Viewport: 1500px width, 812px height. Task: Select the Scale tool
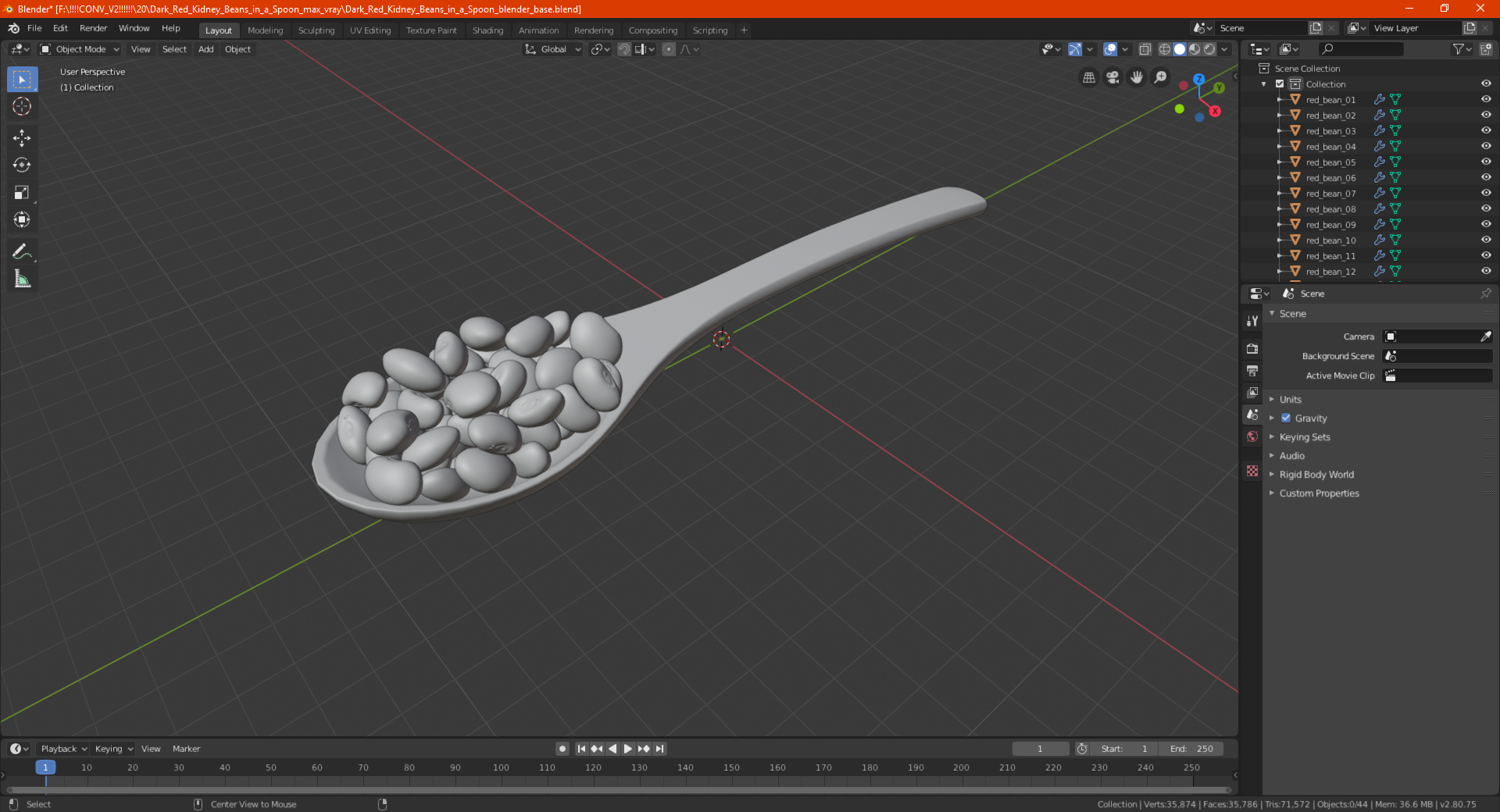point(22,193)
